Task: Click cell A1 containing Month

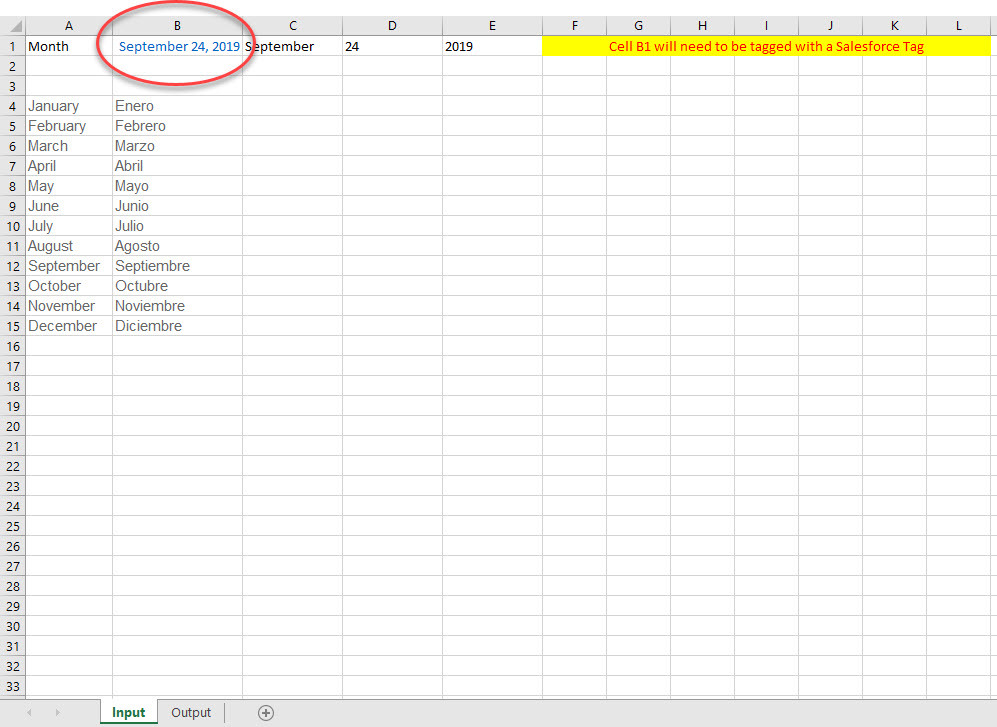Action: (69, 46)
